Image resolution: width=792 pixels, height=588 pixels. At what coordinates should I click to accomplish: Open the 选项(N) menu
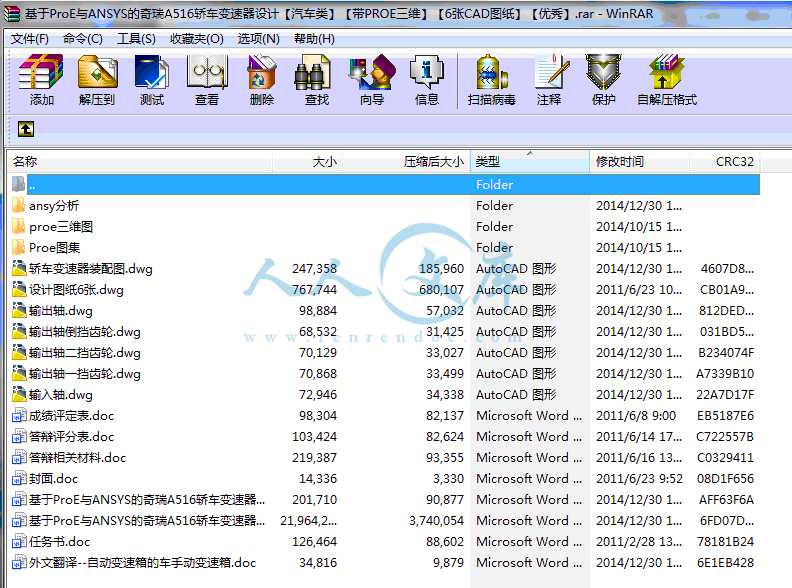point(259,39)
